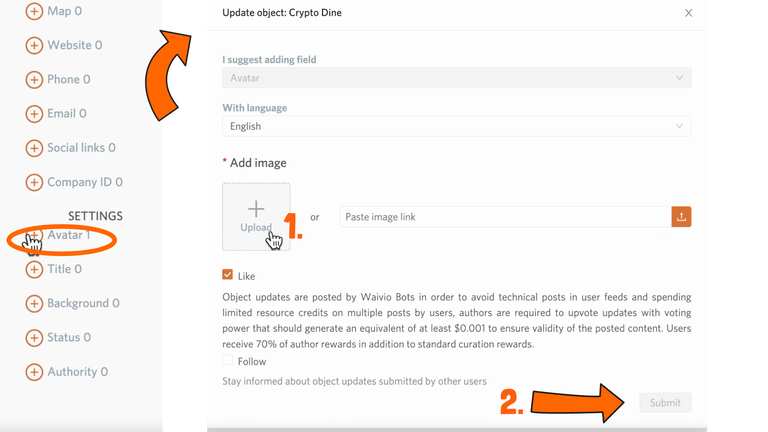Click the plus icon beside Title
This screenshot has width=768, height=432.
(x=34, y=269)
